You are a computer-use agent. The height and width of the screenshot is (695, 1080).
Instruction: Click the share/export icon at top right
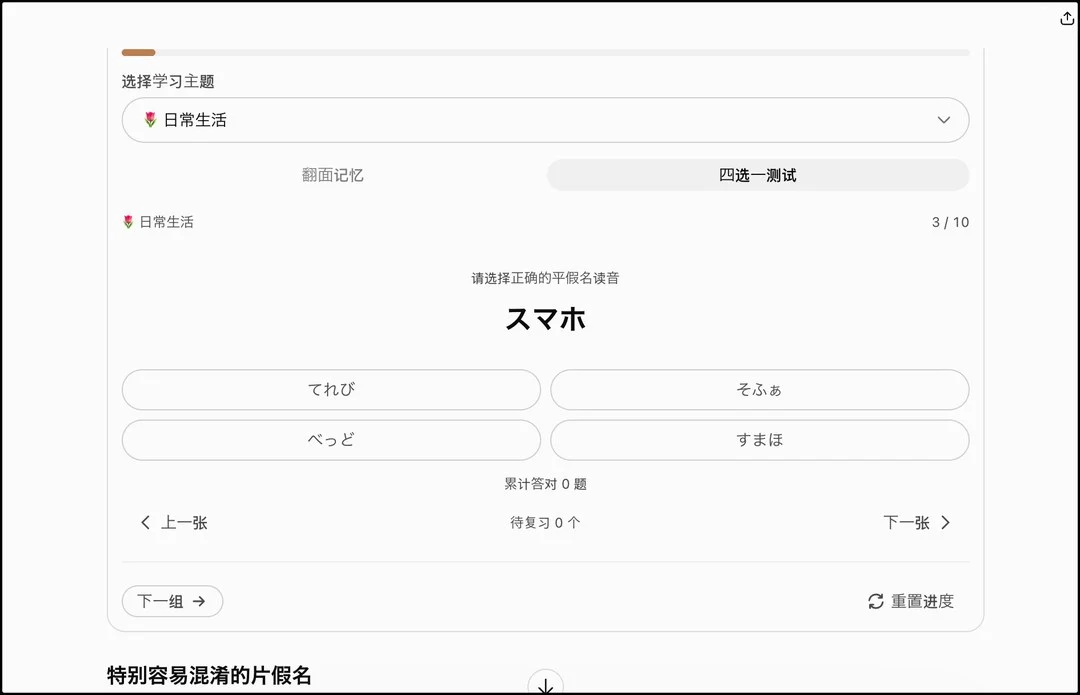[x=1066, y=19]
